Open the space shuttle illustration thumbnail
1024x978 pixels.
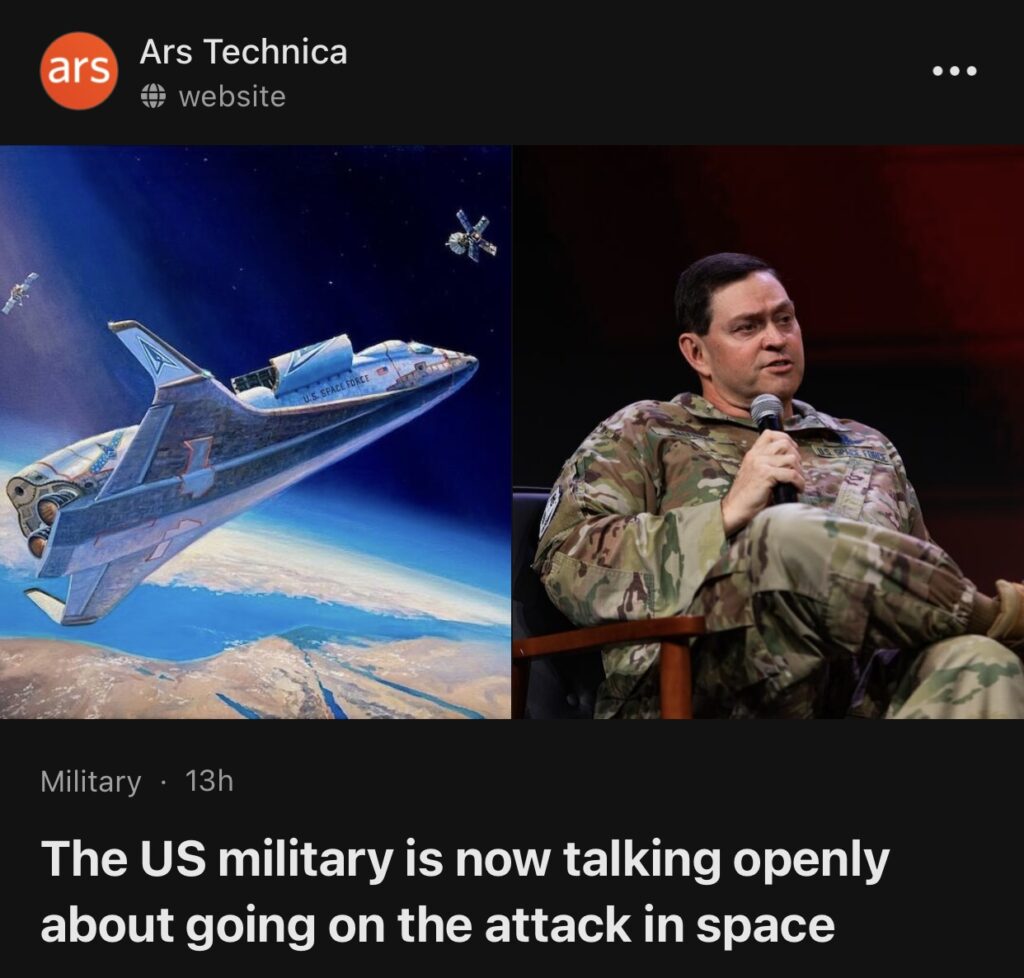(255, 432)
